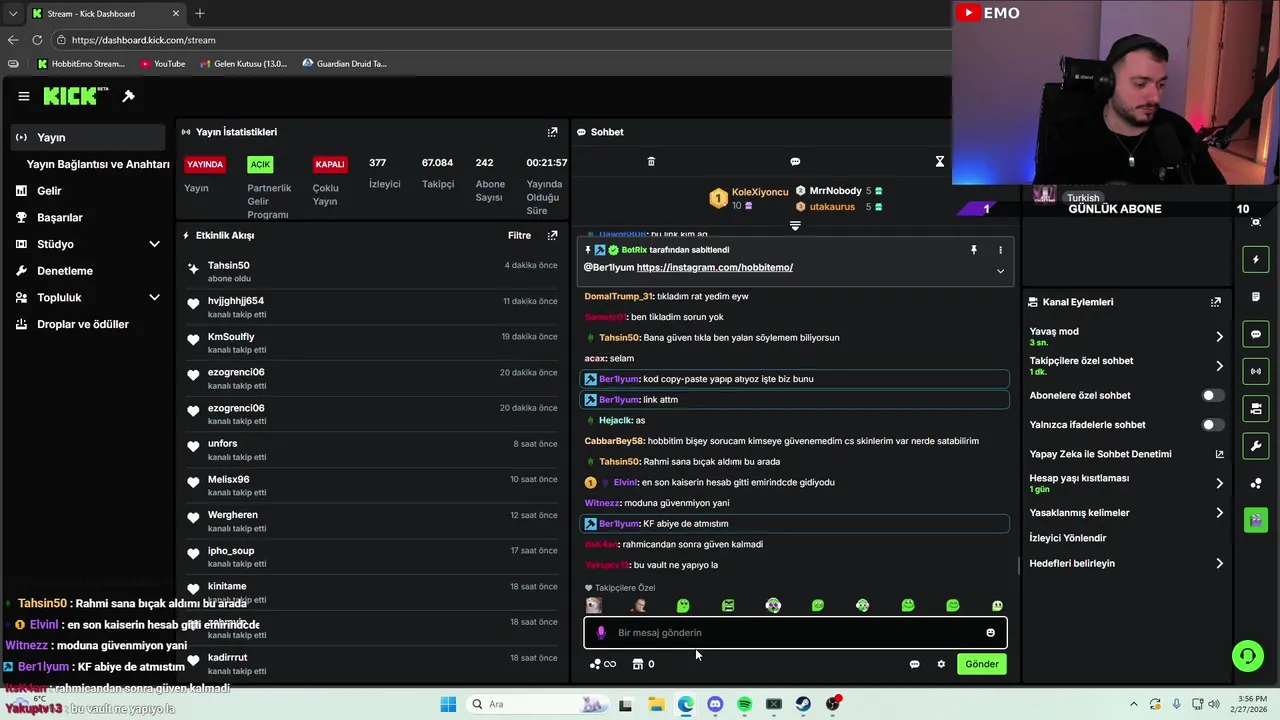Pop out the Kanal Eylemleri panel
Image resolution: width=1280 pixels, height=720 pixels.
pyautogui.click(x=1216, y=302)
